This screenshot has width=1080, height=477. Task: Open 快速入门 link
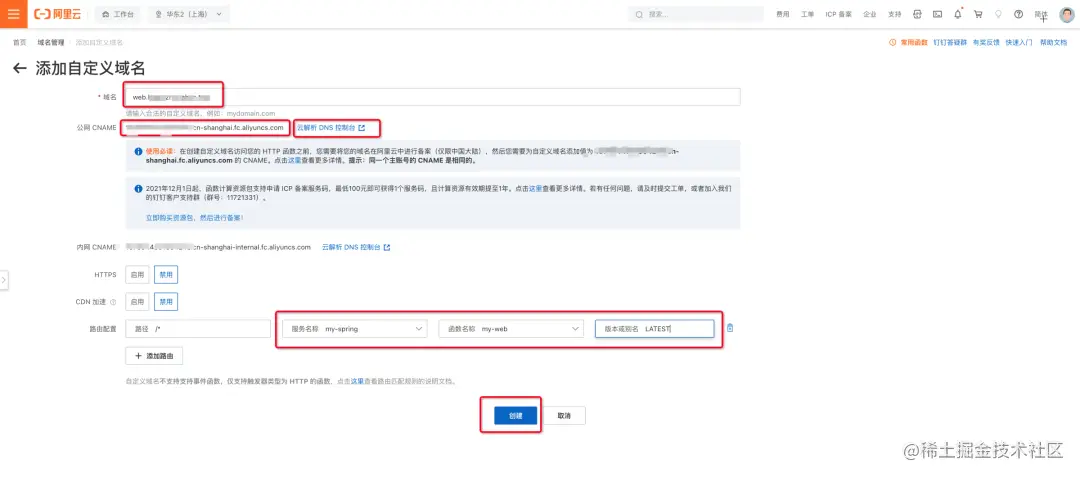[1019, 43]
